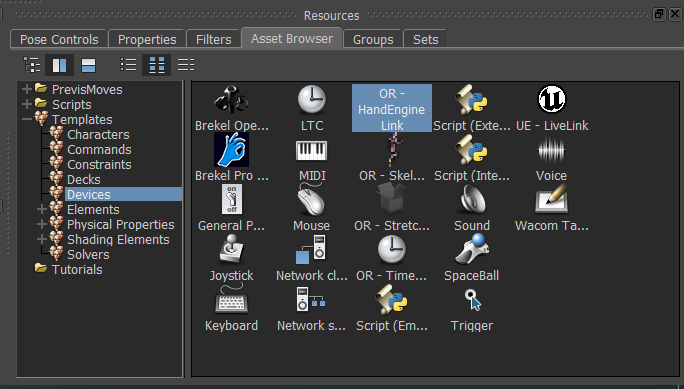
Task: Open the Properties tab
Action: [x=147, y=39]
